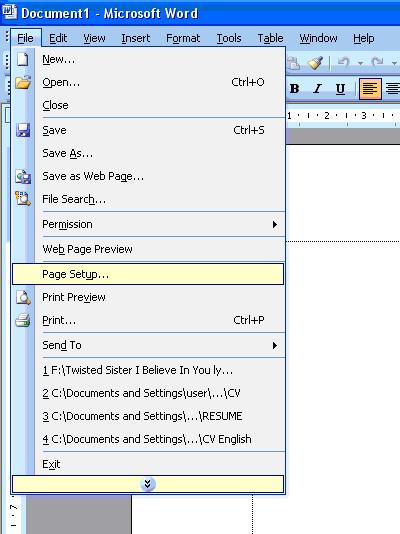
Task: Click the Paste clipboard toolbar icon
Action: tap(293, 63)
